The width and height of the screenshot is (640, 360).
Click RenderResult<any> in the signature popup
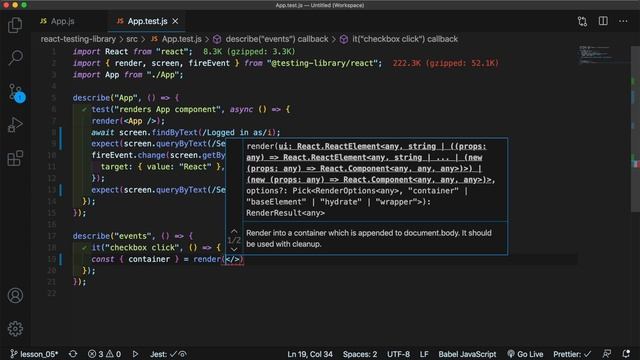(285, 213)
